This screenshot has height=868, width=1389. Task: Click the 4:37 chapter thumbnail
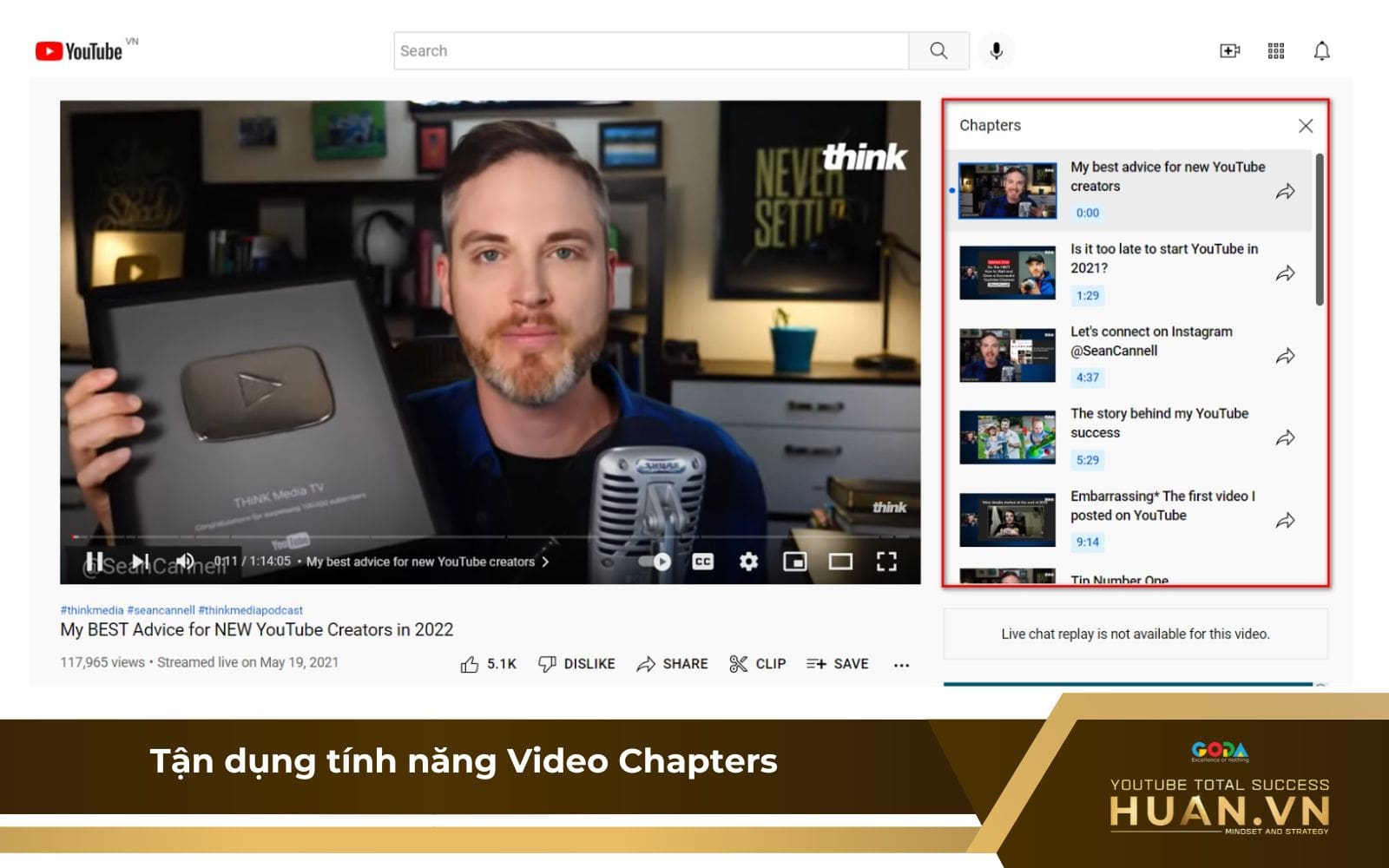pos(1008,355)
